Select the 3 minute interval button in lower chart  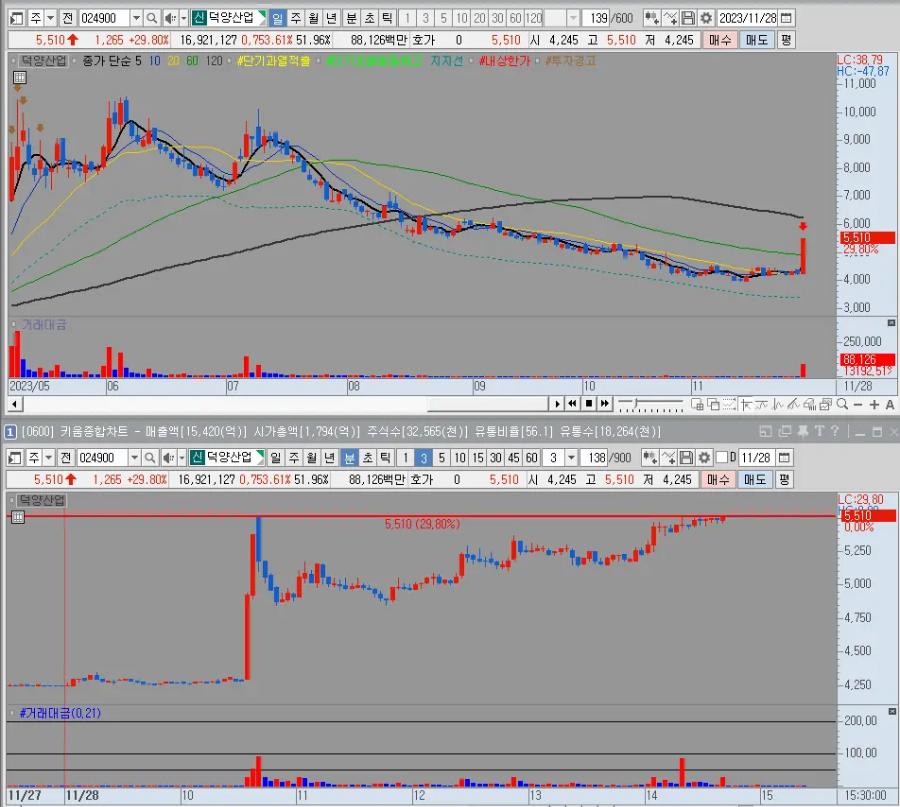[424, 457]
